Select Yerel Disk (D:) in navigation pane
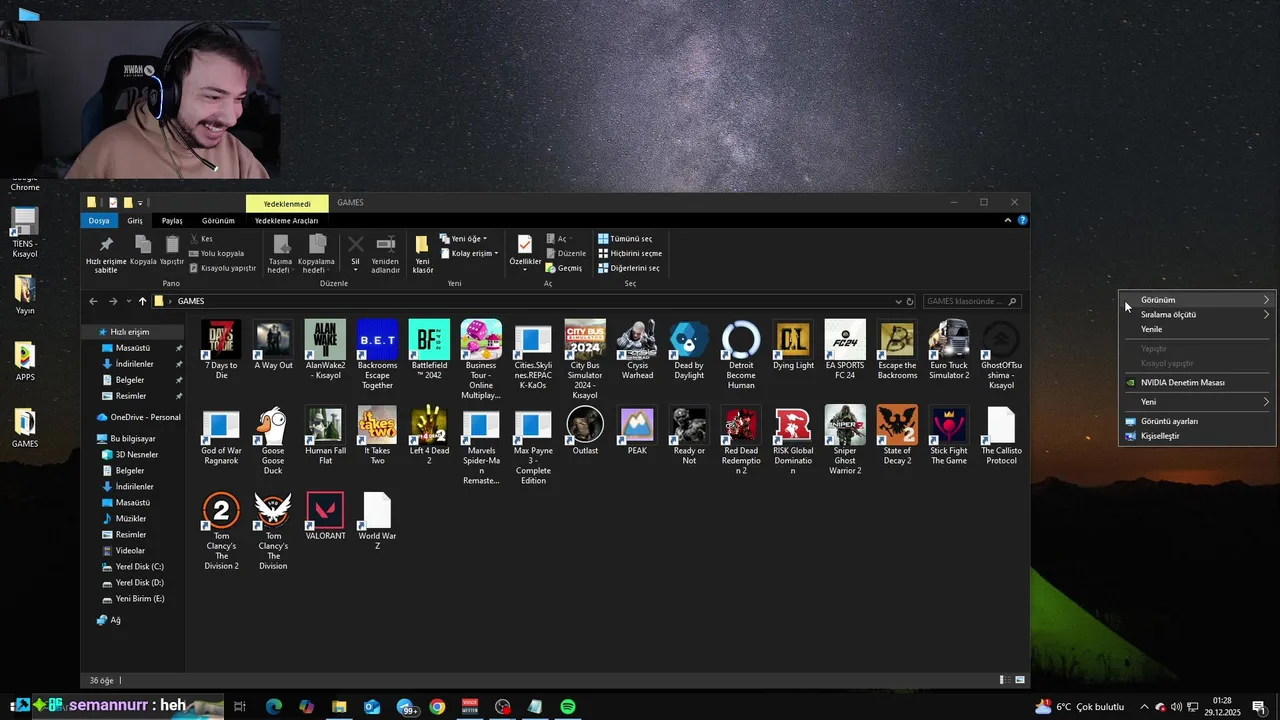 click(x=139, y=582)
